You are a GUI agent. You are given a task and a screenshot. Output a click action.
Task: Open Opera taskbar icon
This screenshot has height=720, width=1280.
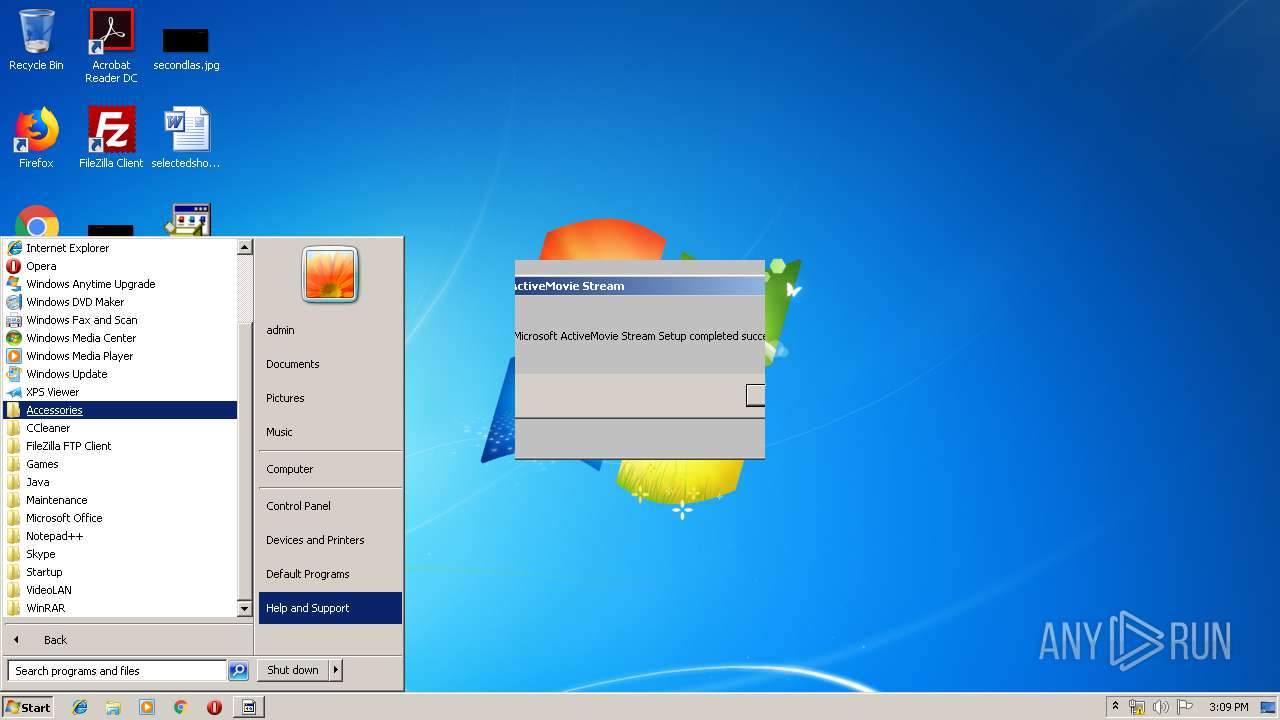pos(214,707)
